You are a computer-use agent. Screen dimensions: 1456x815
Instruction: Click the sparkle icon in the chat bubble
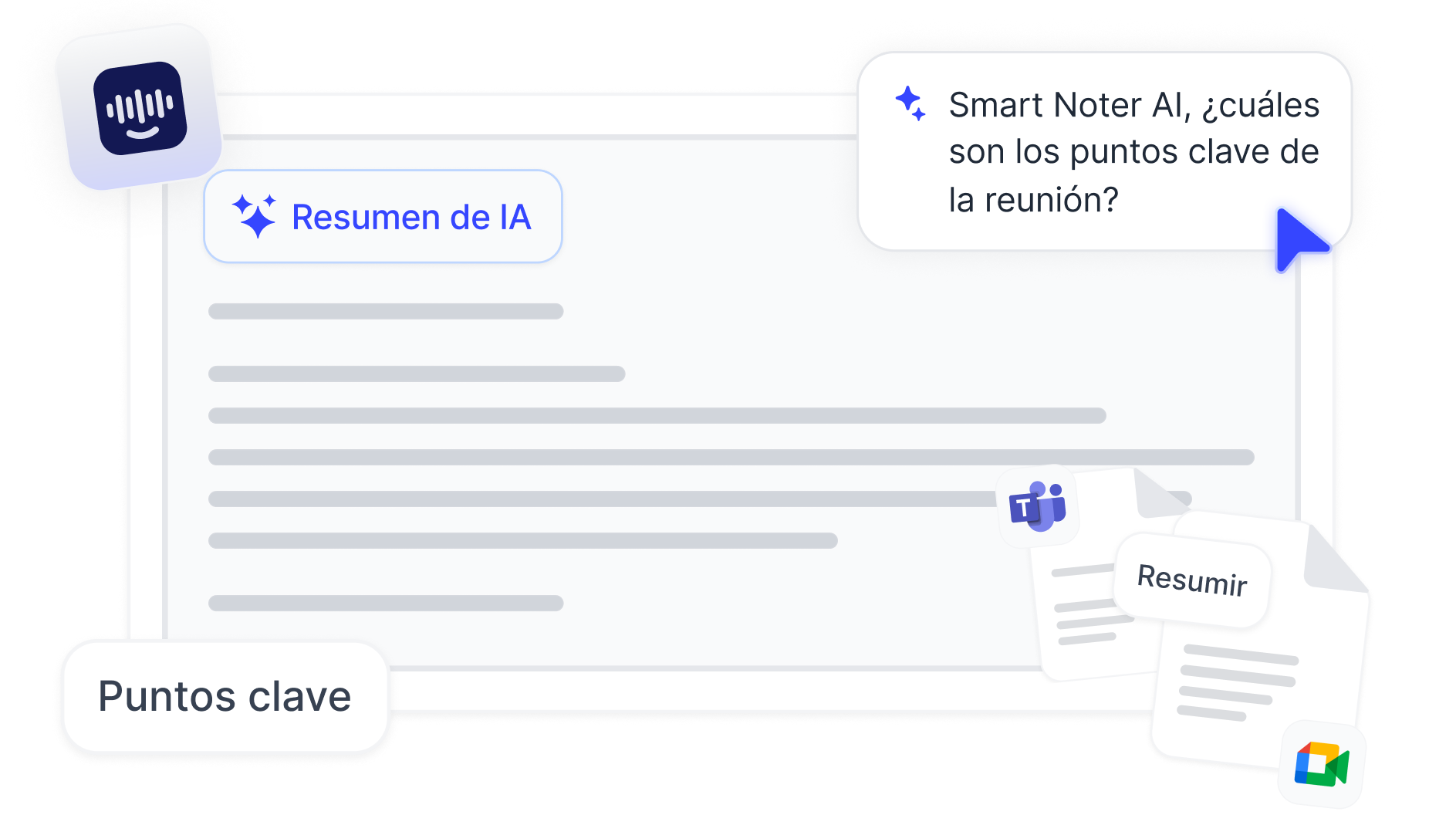pos(910,103)
